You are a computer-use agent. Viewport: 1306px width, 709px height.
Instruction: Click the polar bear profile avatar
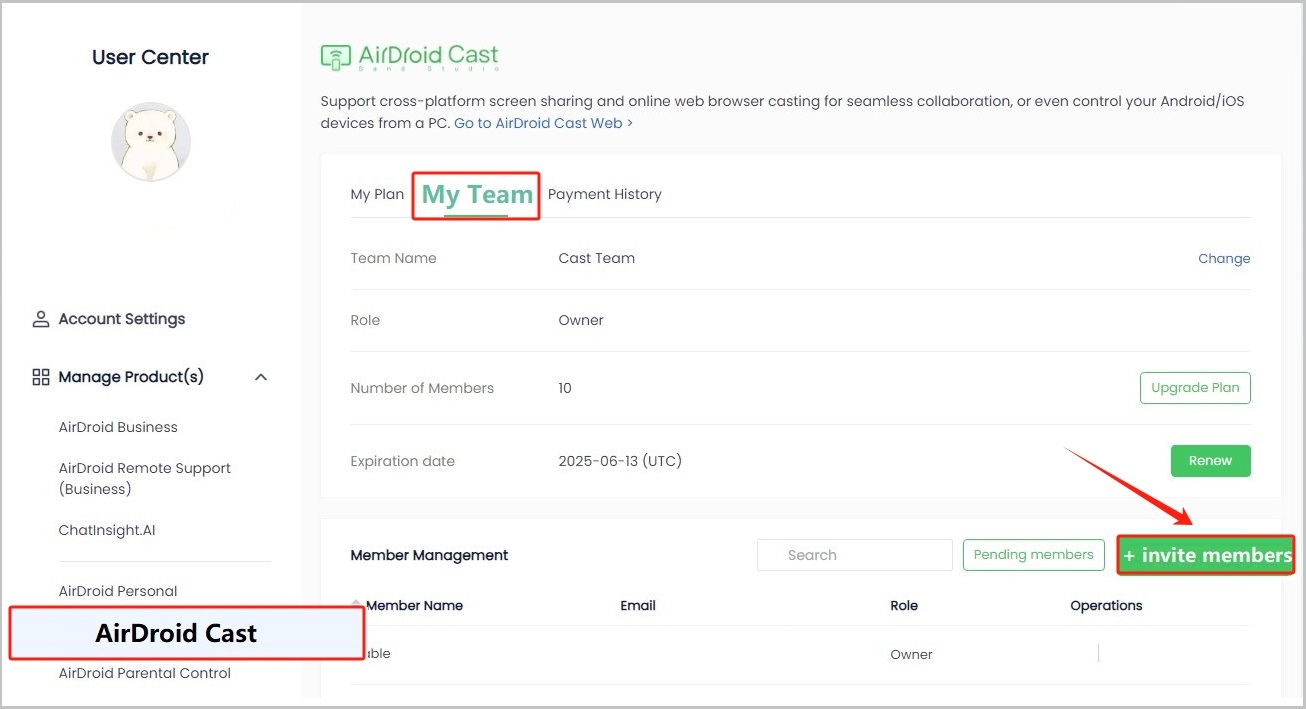[151, 142]
